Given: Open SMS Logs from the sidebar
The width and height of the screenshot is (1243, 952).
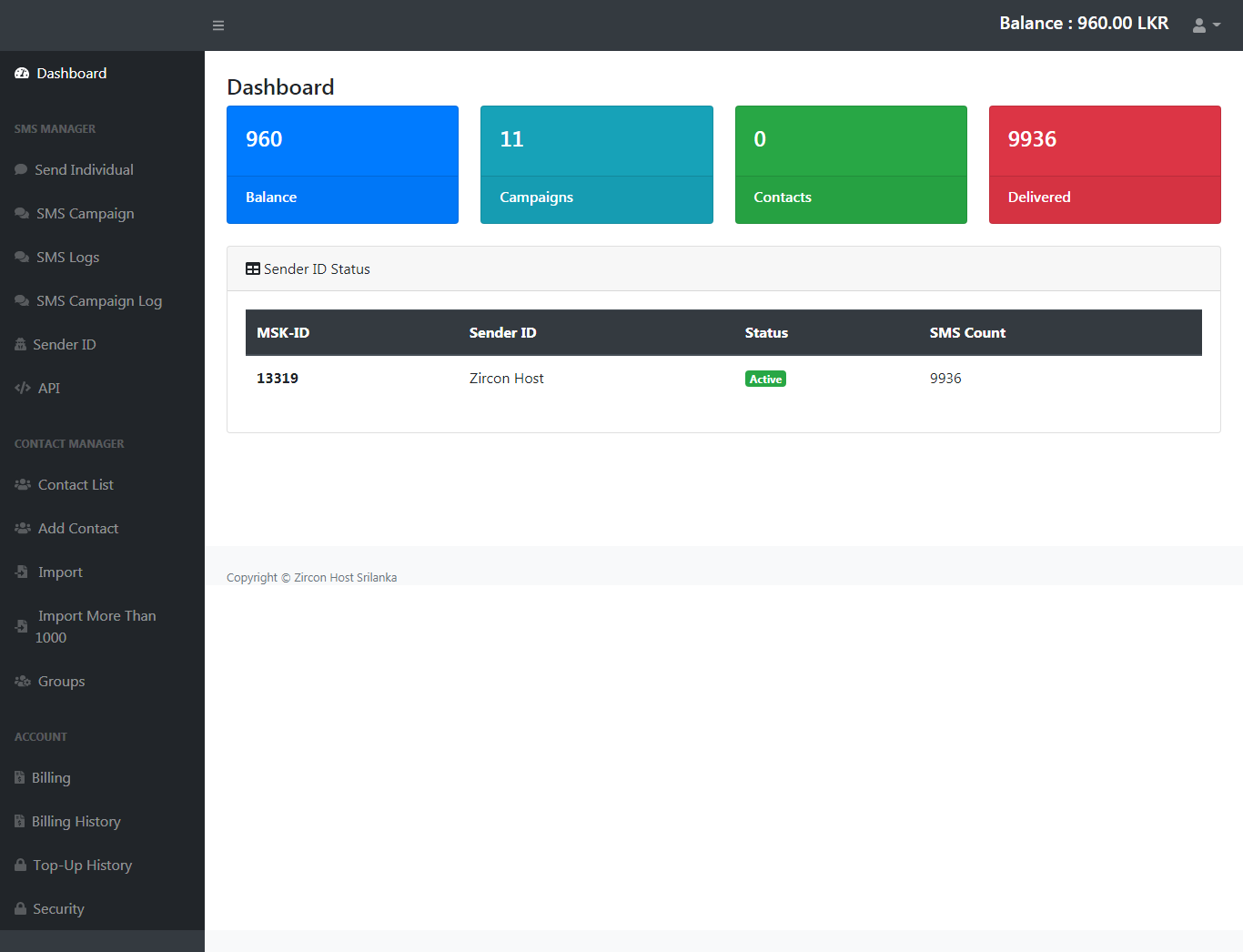Looking at the screenshot, I should click(67, 258).
